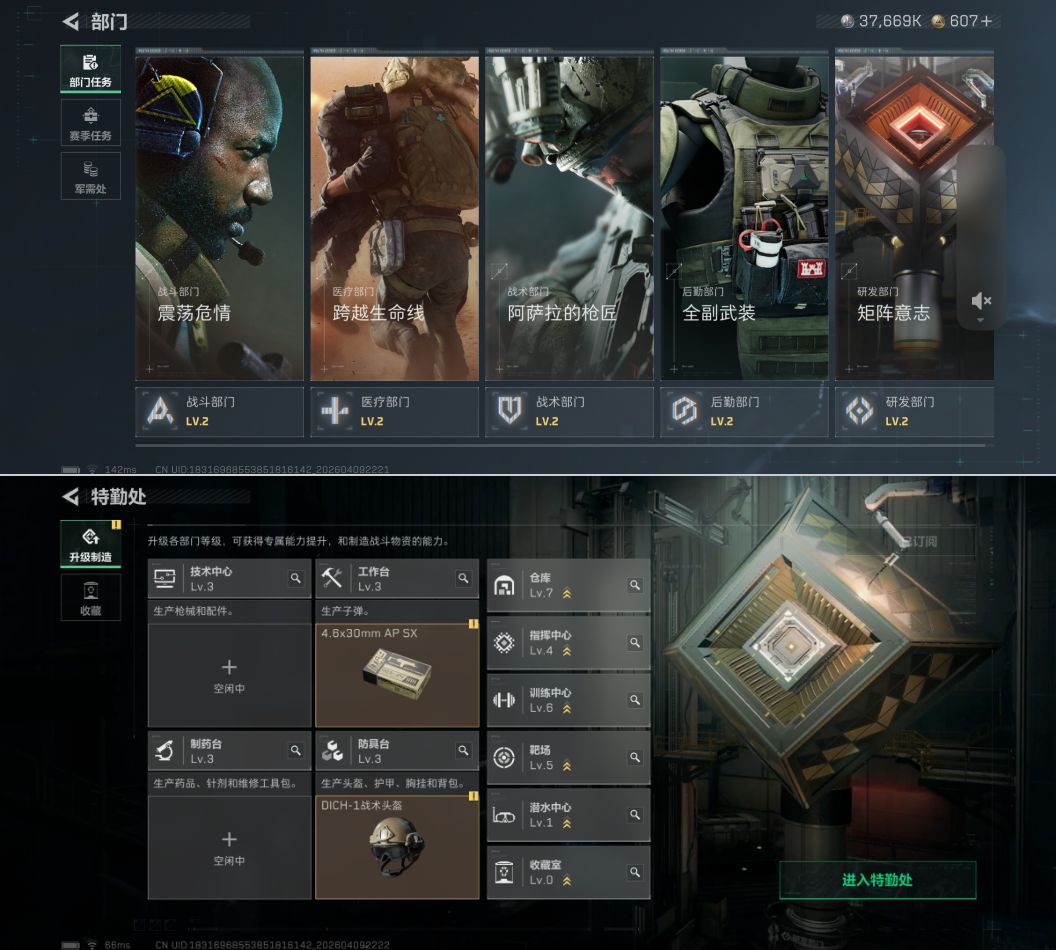Select the 收藏 sidebar tab
Viewport: 1056px width, 950px height.
[90, 598]
